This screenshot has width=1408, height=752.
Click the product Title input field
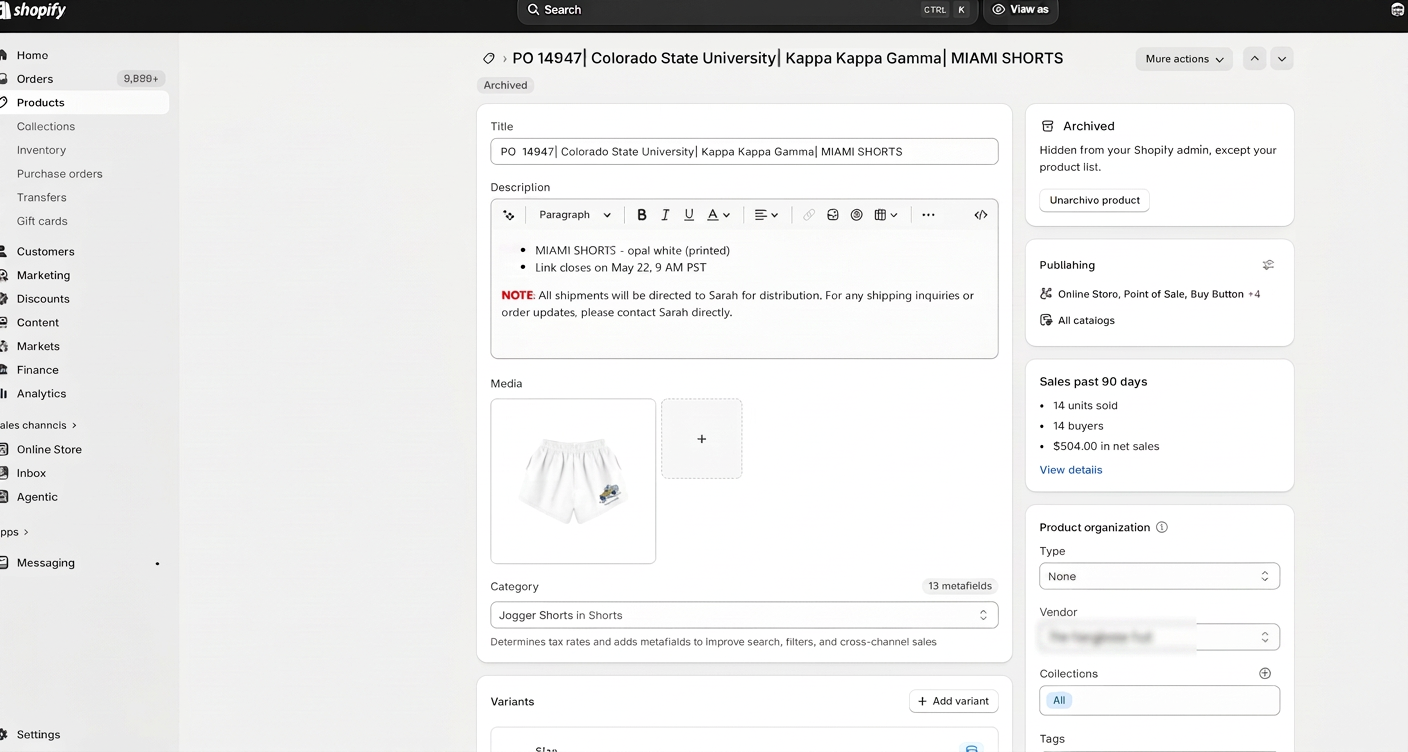pos(744,152)
